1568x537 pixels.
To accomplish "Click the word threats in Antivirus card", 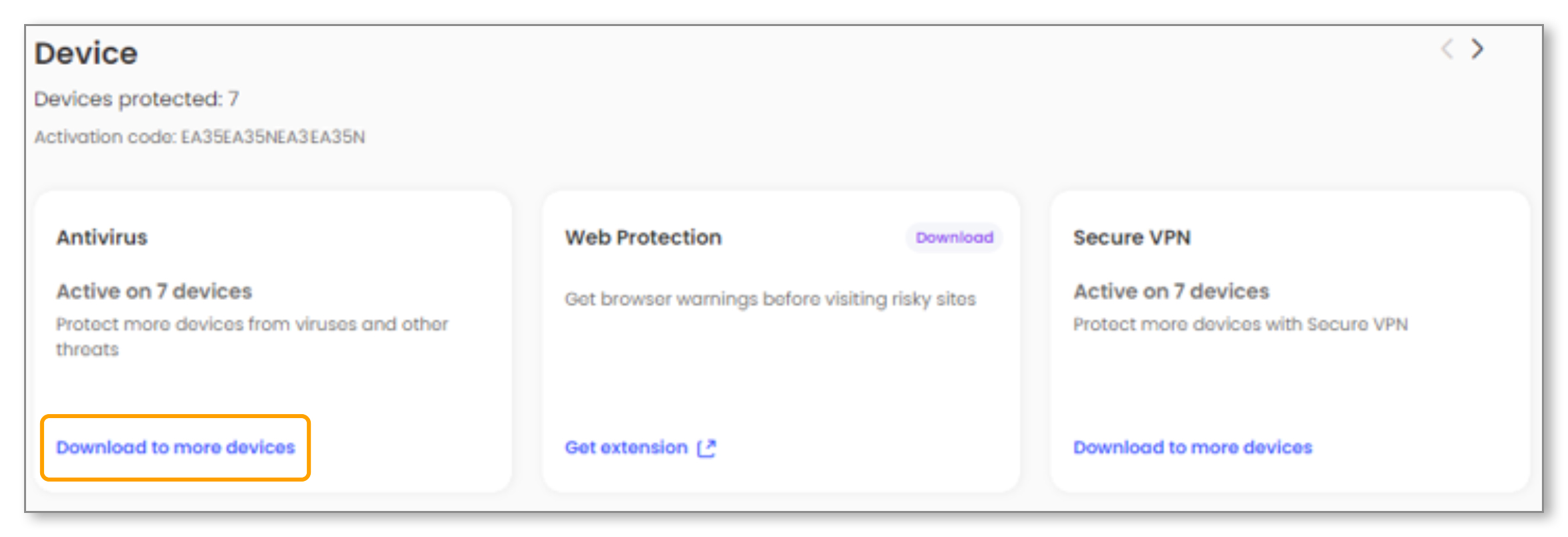I will click(x=87, y=350).
